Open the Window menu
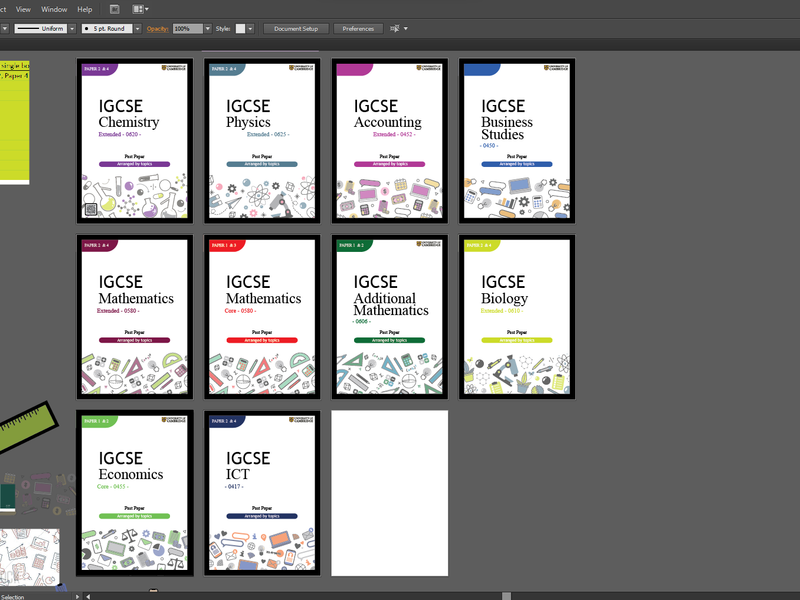This screenshot has height=600, width=800. click(x=54, y=9)
